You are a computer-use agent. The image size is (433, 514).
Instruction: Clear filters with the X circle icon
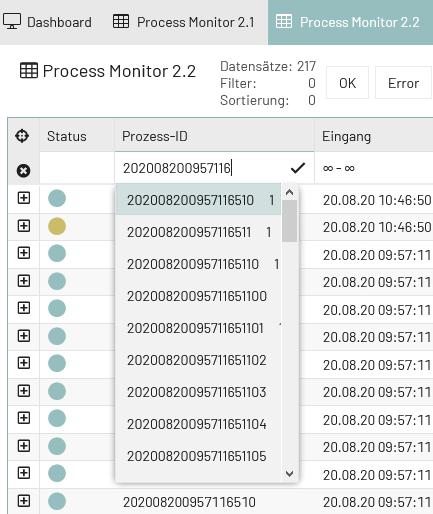23,171
